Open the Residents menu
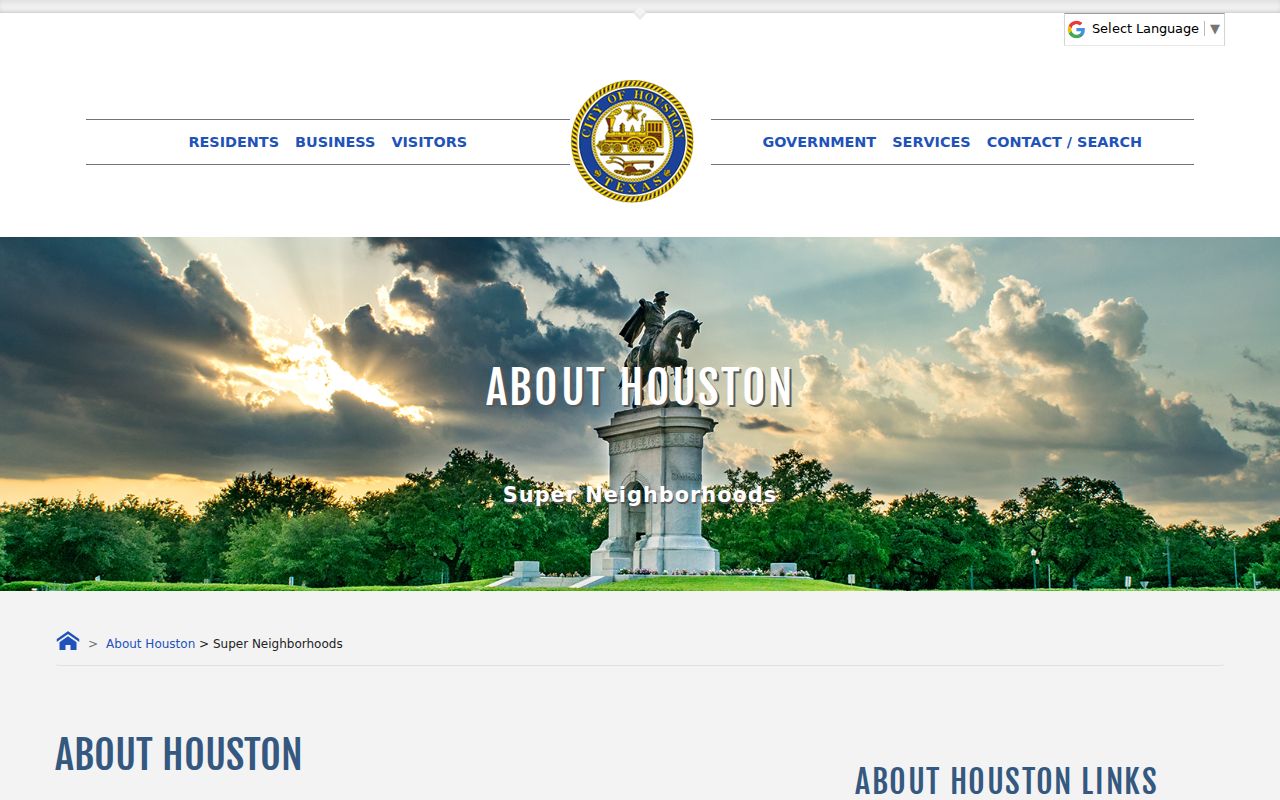Image resolution: width=1280 pixels, height=800 pixels. 234,142
